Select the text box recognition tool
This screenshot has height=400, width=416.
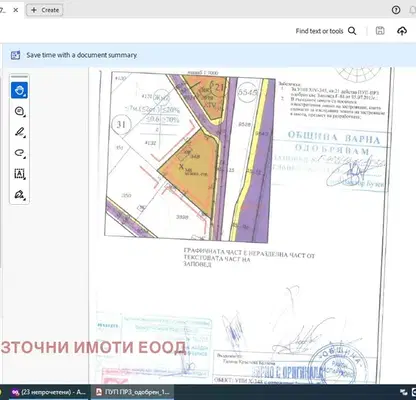coord(19,174)
